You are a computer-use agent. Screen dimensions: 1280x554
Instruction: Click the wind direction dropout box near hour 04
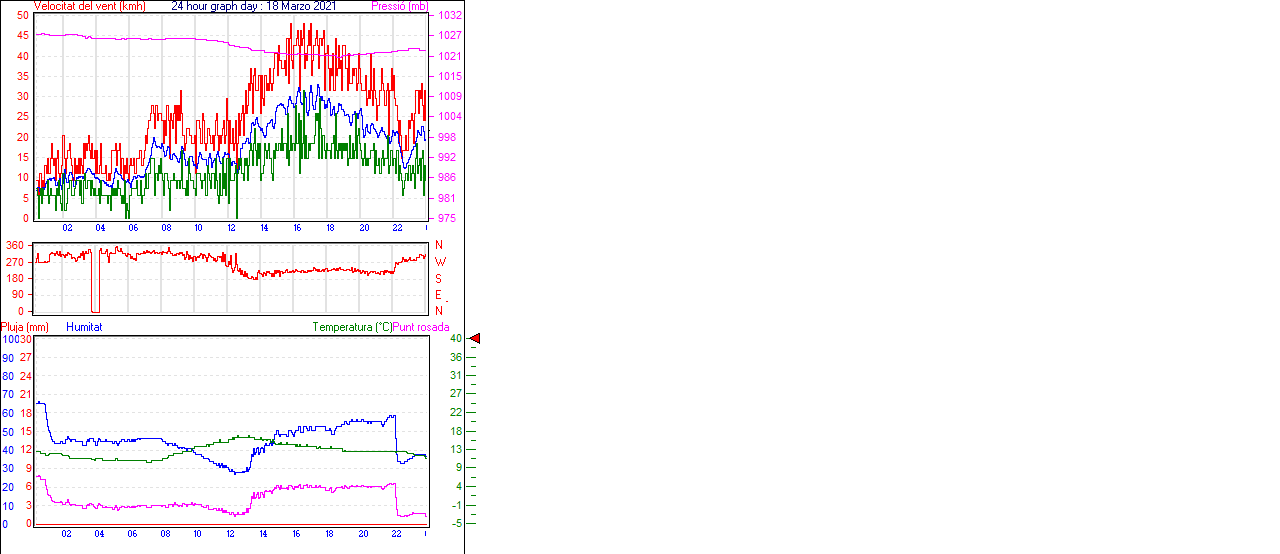[96, 285]
